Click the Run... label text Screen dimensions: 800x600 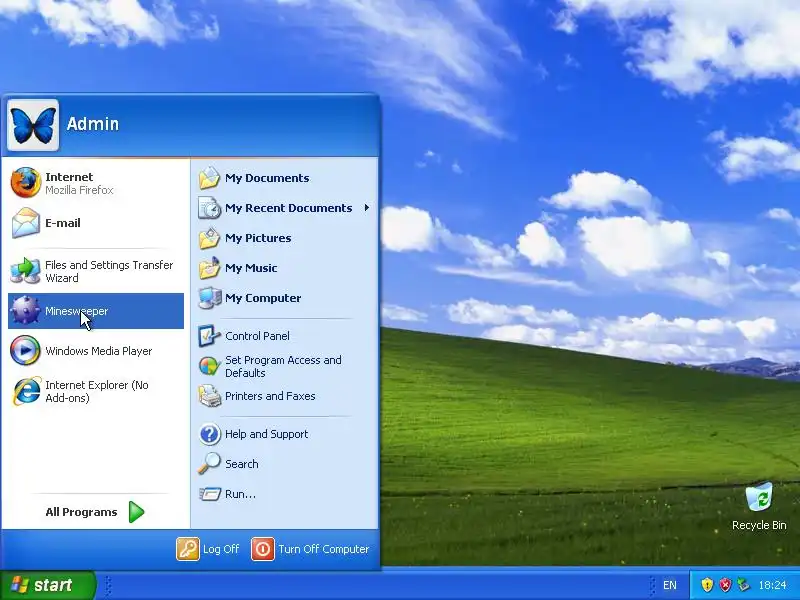point(240,494)
